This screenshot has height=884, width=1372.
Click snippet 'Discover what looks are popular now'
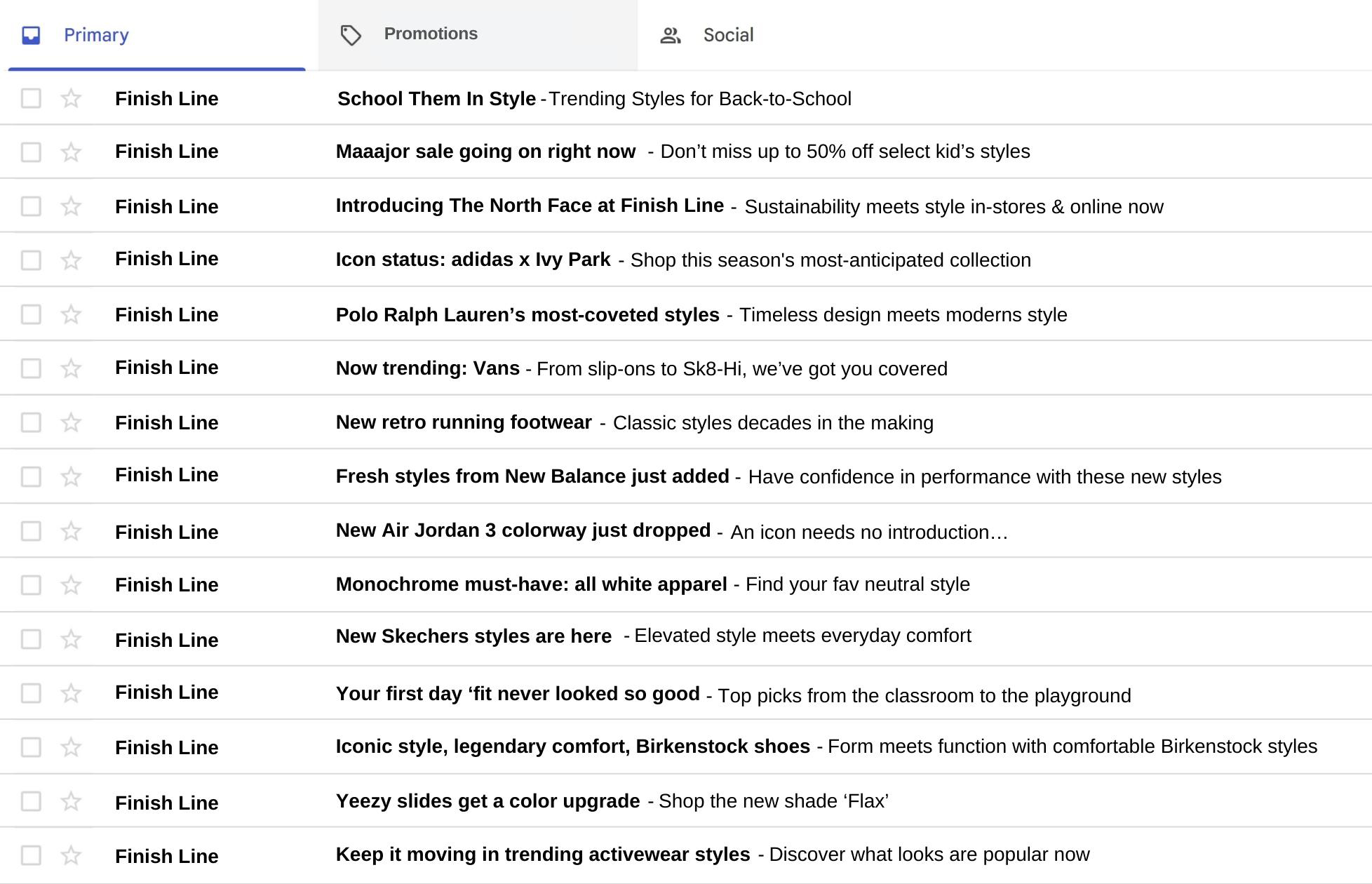point(929,855)
